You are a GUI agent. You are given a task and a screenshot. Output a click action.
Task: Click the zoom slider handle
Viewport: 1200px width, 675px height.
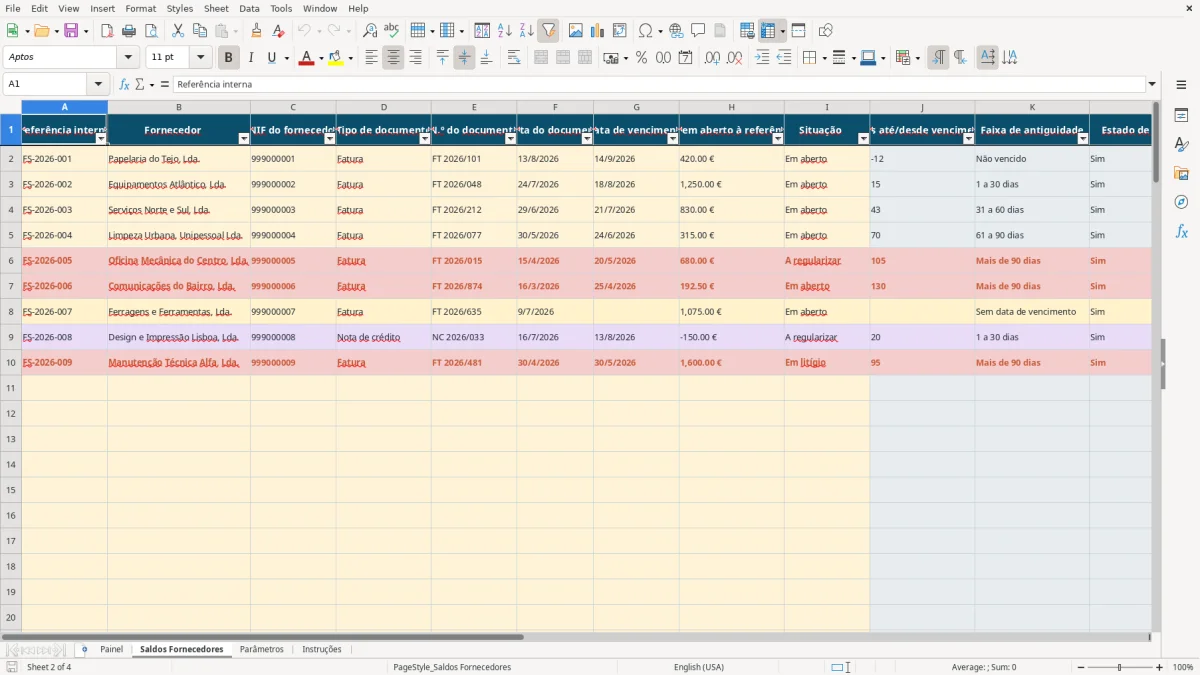[1120, 667]
